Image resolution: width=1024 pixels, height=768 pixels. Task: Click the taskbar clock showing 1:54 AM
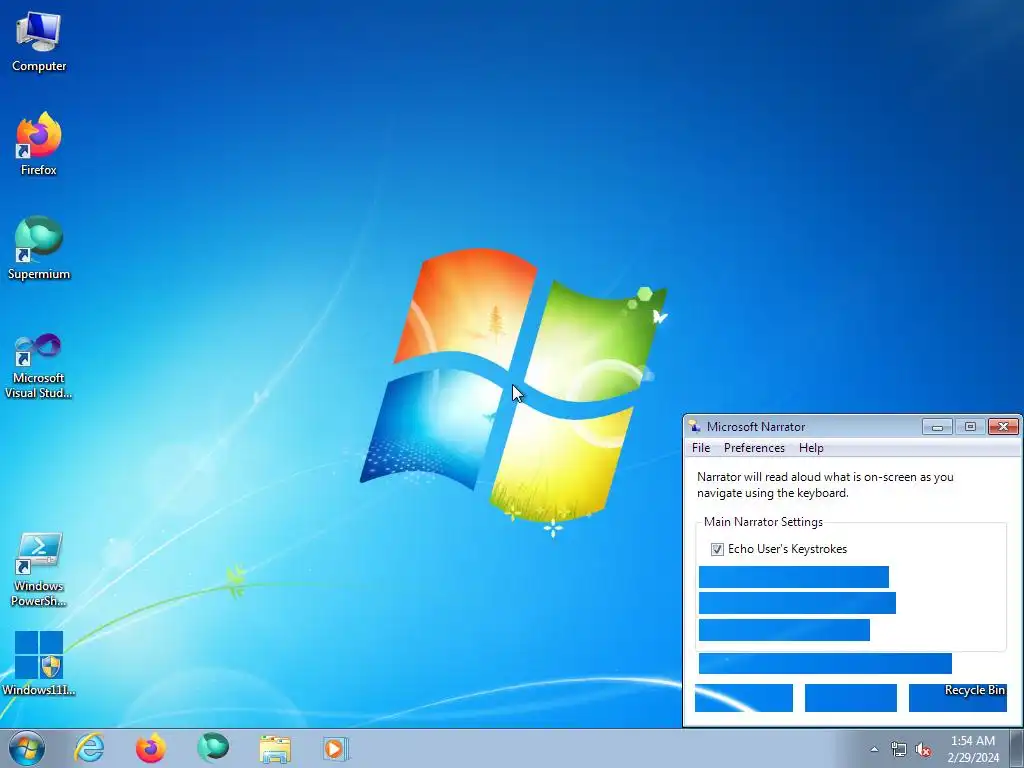click(973, 749)
